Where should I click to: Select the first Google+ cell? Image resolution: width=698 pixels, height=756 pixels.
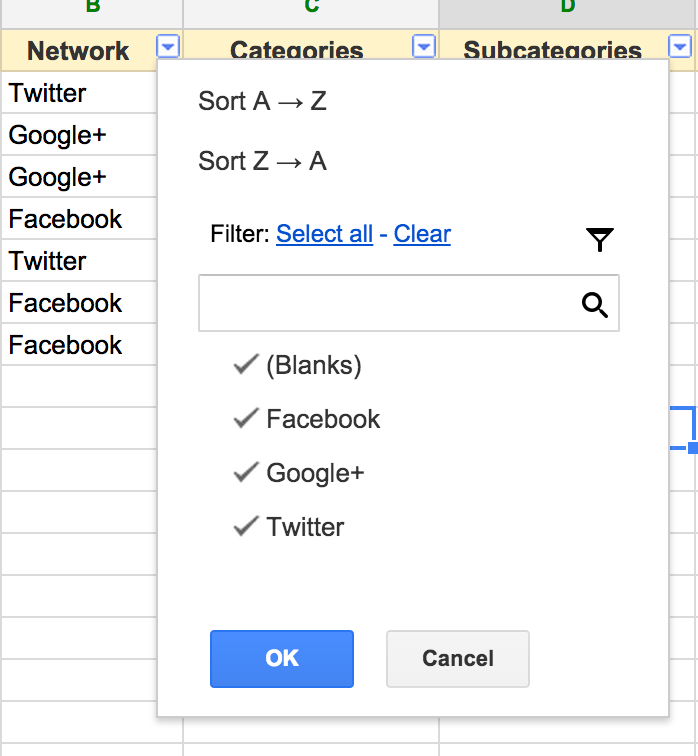point(57,135)
